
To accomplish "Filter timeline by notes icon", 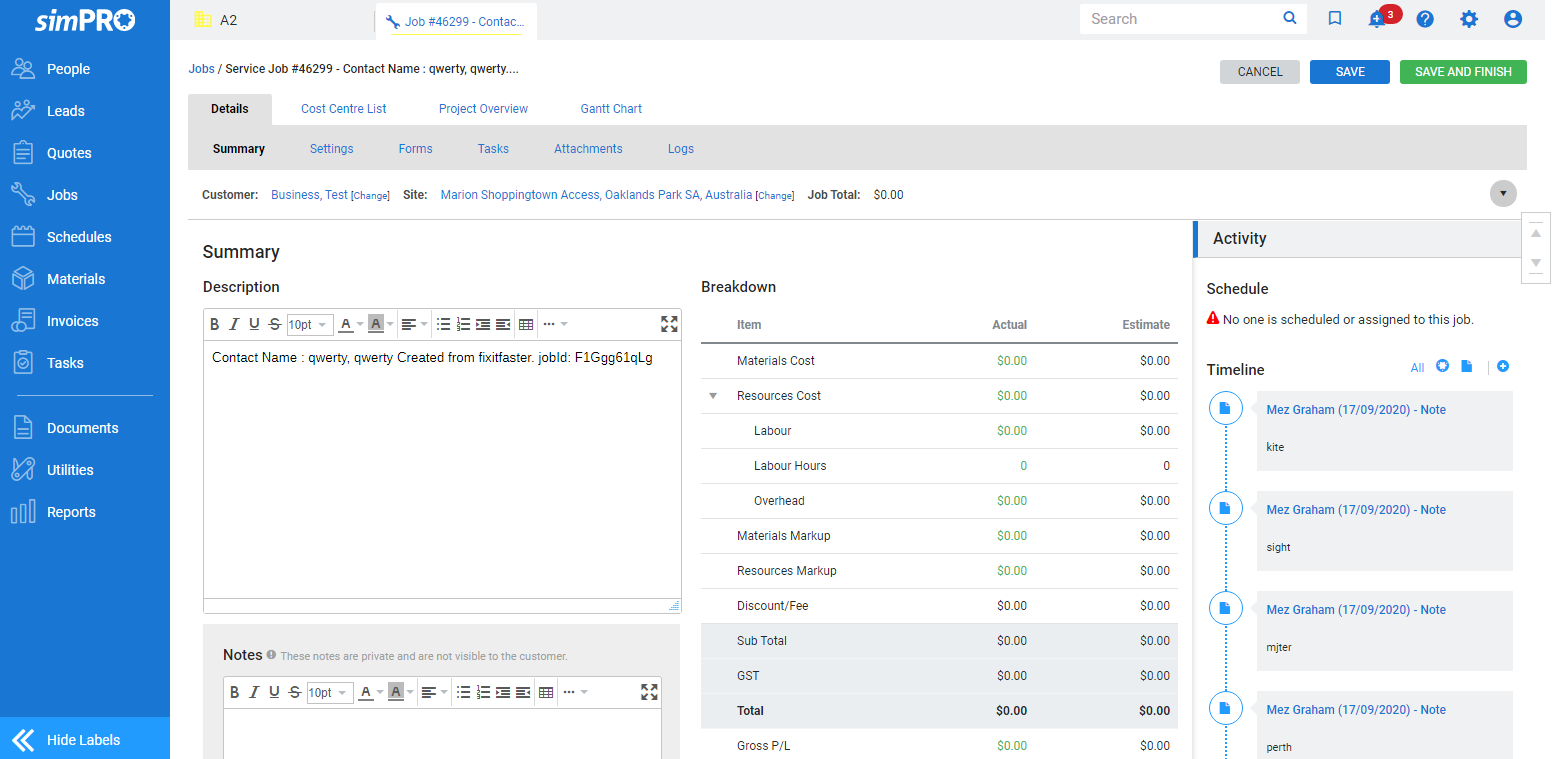I will [1467, 367].
